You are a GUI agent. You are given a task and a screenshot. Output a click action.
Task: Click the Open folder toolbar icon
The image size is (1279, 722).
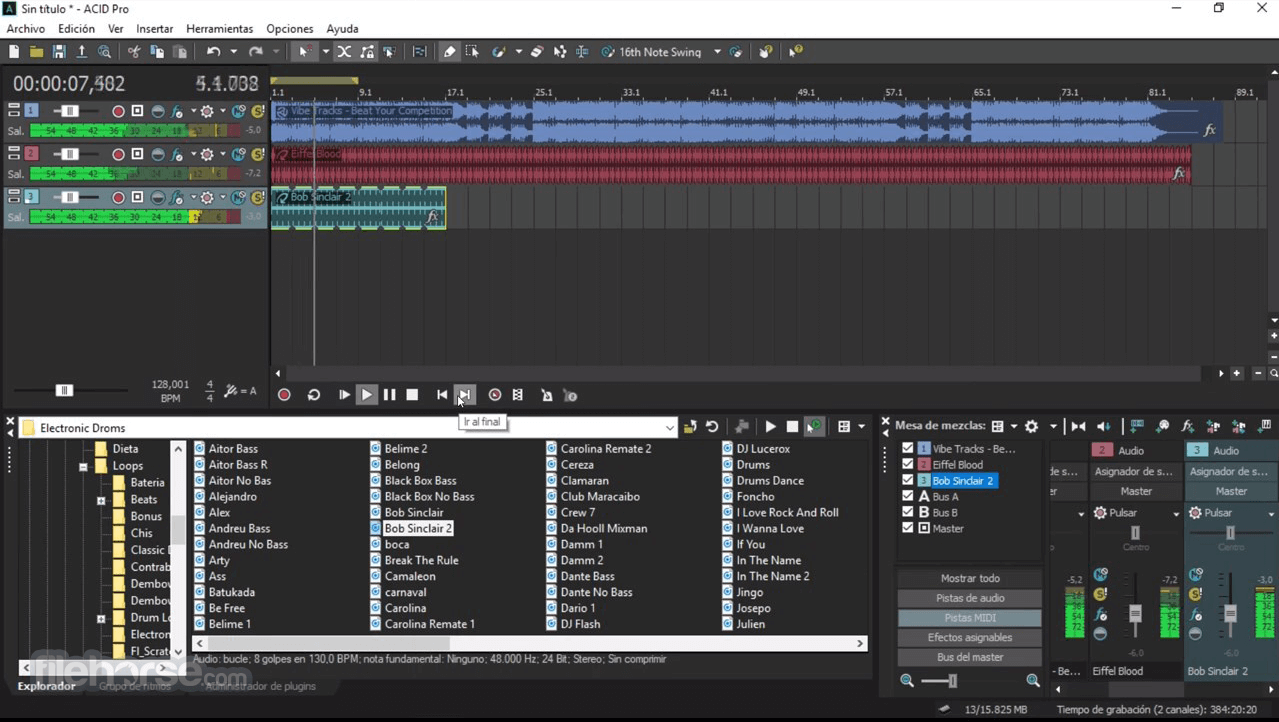click(x=36, y=52)
